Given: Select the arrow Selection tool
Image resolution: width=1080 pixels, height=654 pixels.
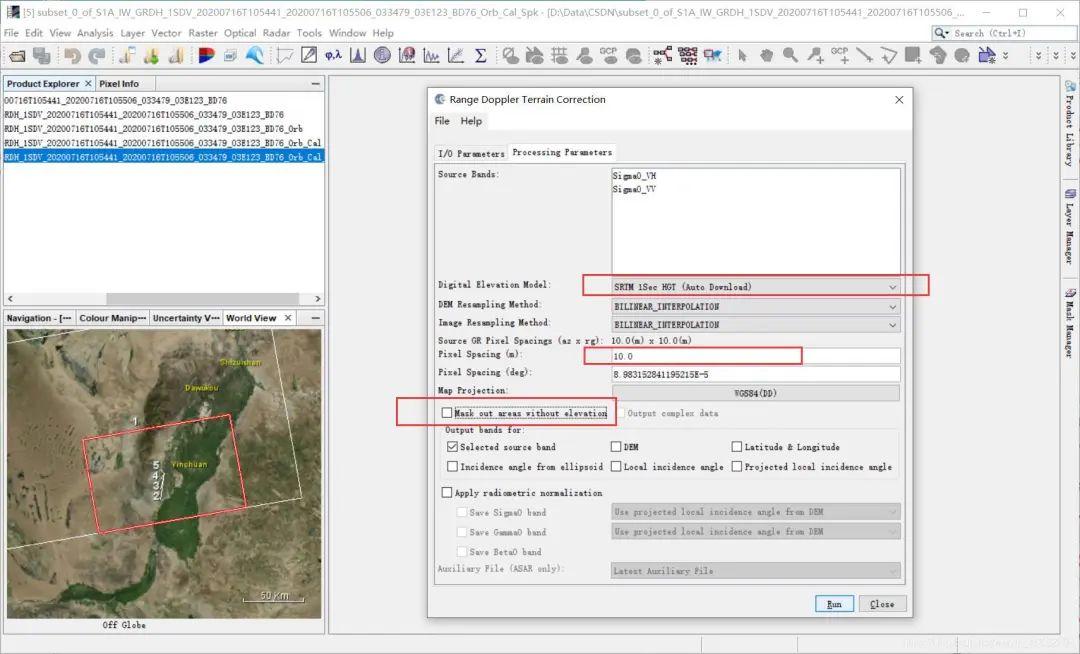Looking at the screenshot, I should click(742, 55).
